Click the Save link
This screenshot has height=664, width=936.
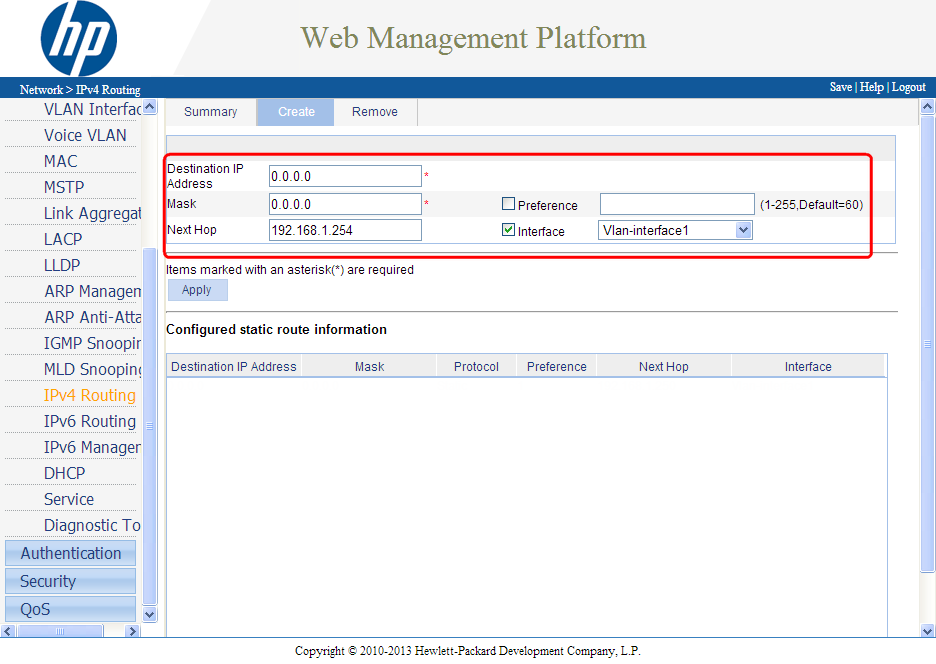pyautogui.click(x=840, y=87)
